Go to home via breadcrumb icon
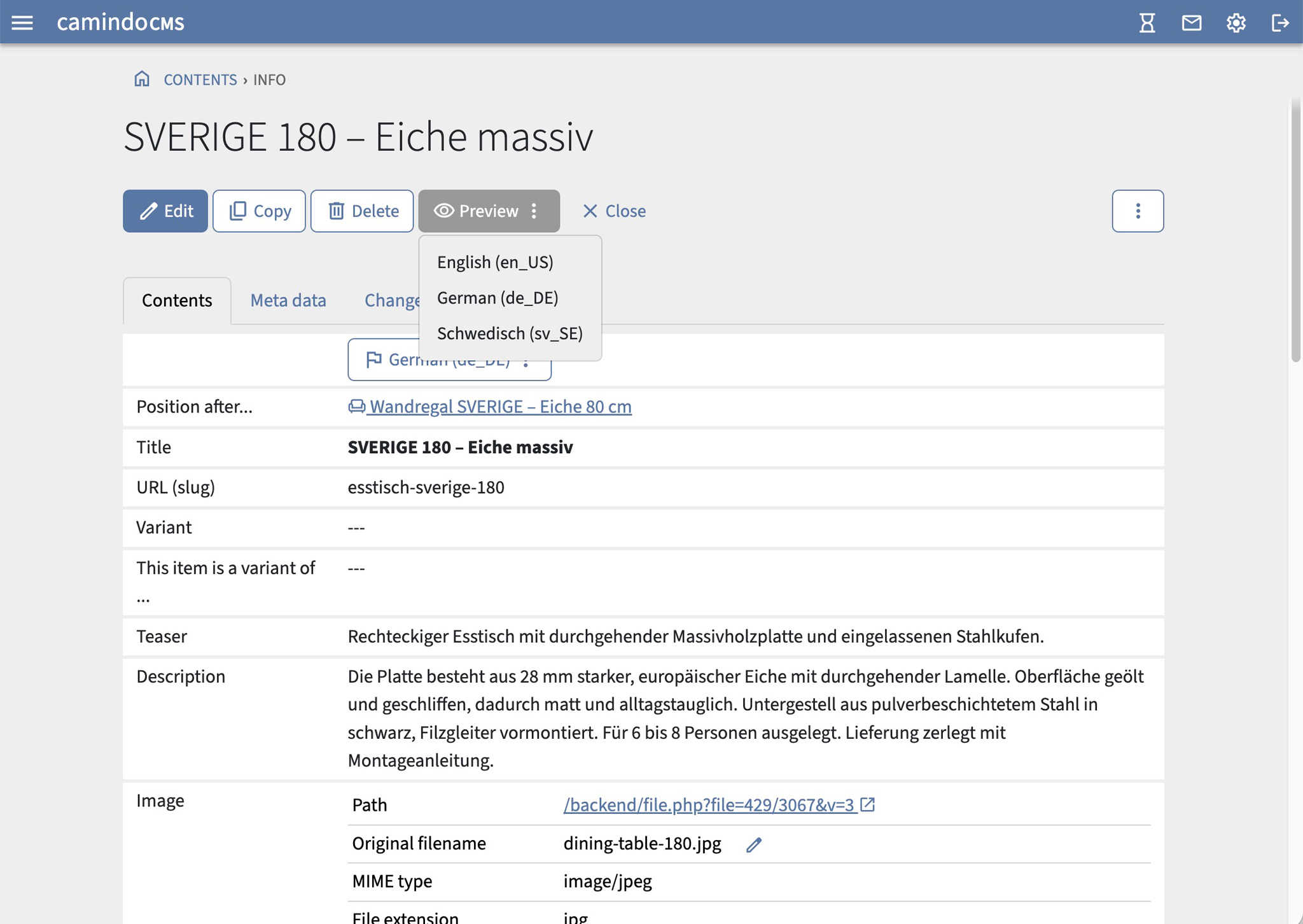 pos(142,79)
